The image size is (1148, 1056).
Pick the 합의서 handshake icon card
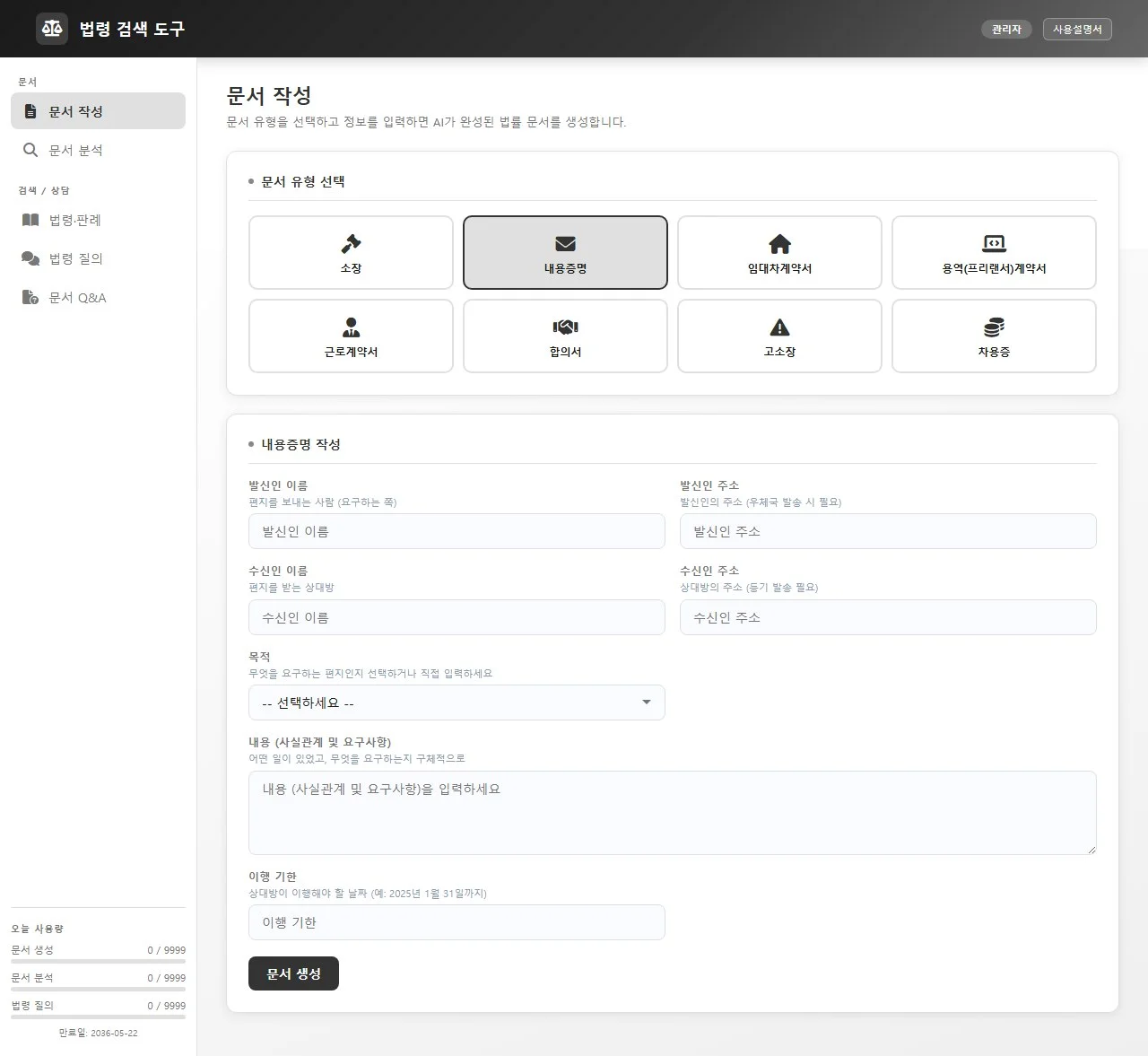coord(565,336)
